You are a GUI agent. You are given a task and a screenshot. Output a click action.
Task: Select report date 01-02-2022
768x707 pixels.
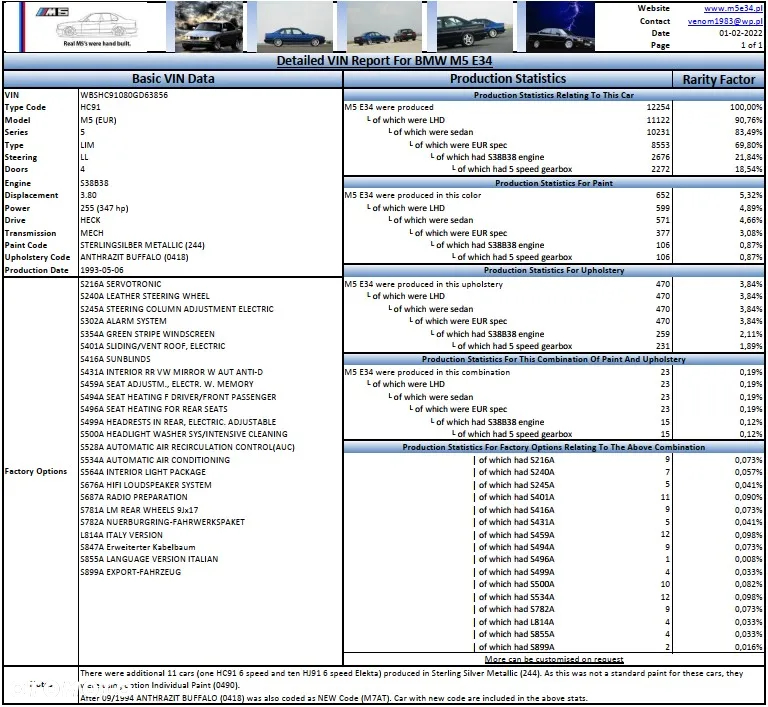[x=741, y=33]
